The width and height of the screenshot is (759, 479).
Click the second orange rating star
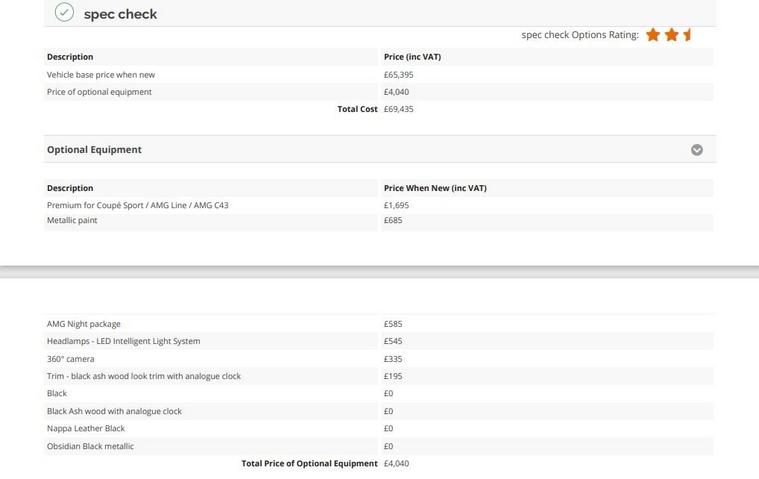pyautogui.click(x=672, y=35)
